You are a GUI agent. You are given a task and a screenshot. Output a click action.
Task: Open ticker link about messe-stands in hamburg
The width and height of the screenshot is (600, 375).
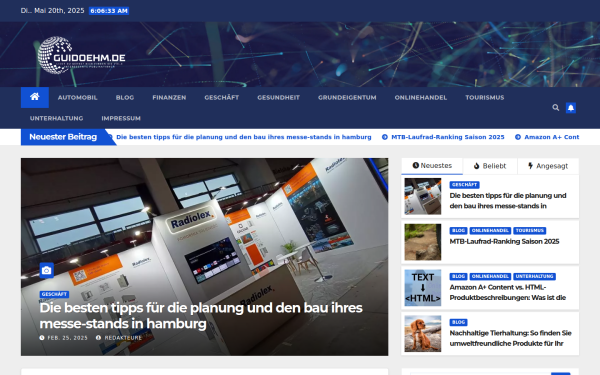244,137
